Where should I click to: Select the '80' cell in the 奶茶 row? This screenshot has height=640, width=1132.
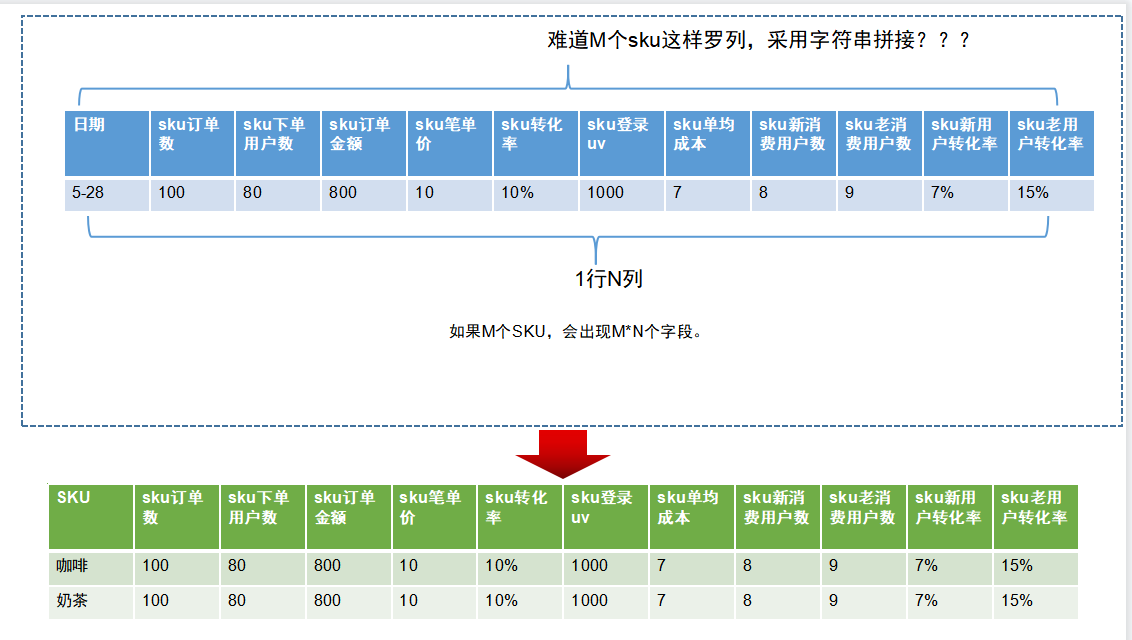[262, 601]
